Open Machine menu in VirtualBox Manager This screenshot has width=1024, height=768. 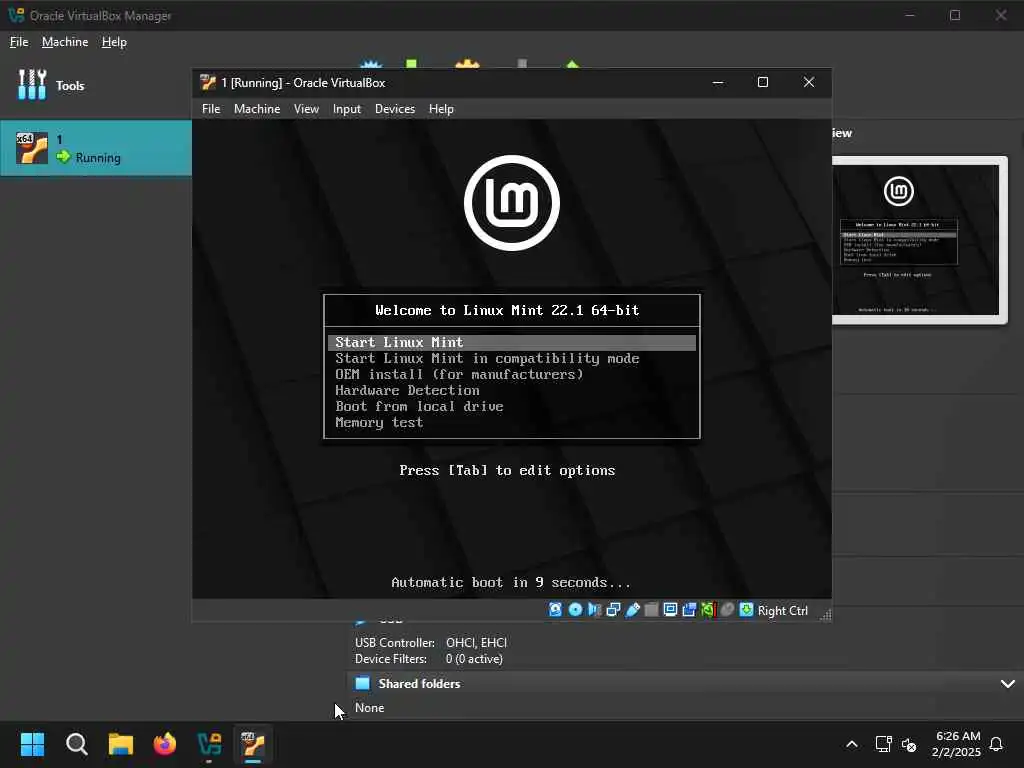(x=65, y=42)
